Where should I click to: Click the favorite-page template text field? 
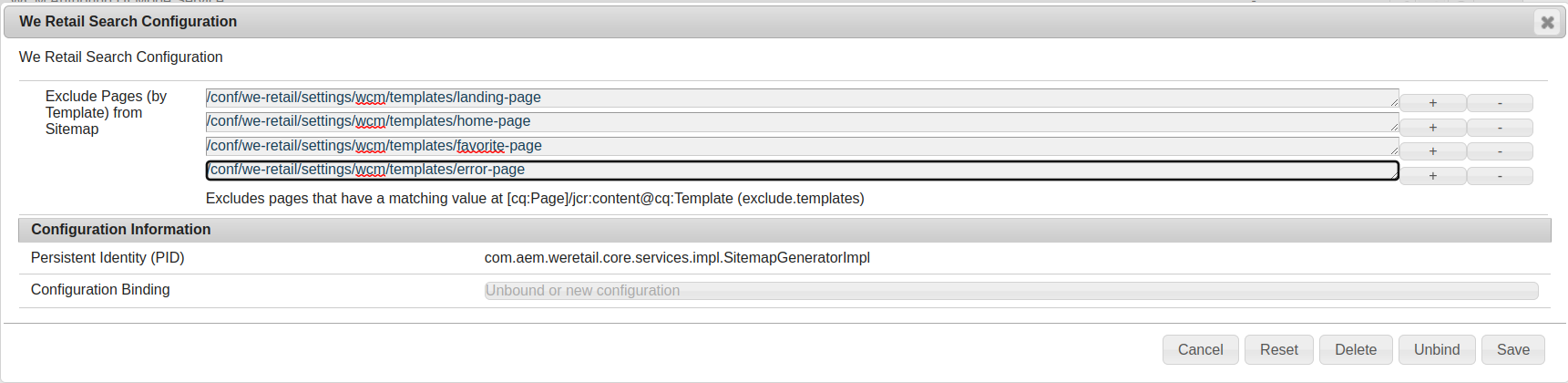click(x=802, y=146)
